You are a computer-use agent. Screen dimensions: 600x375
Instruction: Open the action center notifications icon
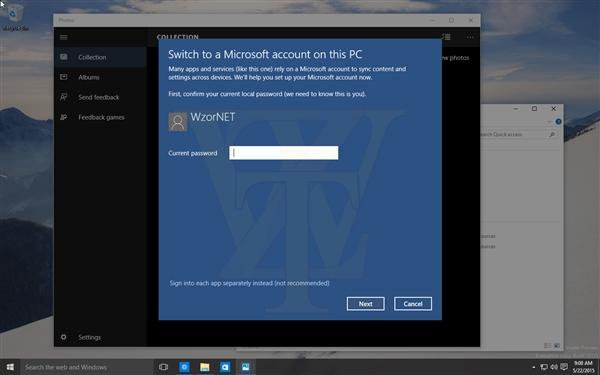(564, 367)
